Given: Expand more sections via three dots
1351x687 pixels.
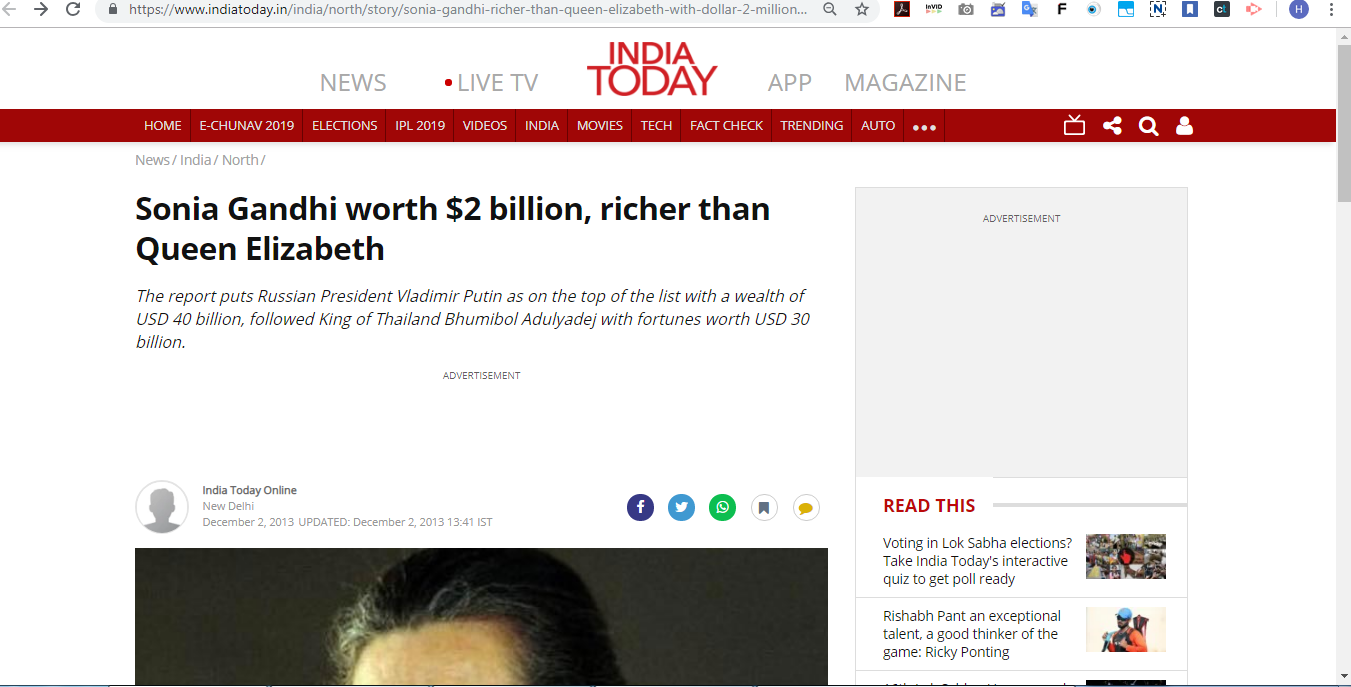Looking at the screenshot, I should (x=924, y=127).
